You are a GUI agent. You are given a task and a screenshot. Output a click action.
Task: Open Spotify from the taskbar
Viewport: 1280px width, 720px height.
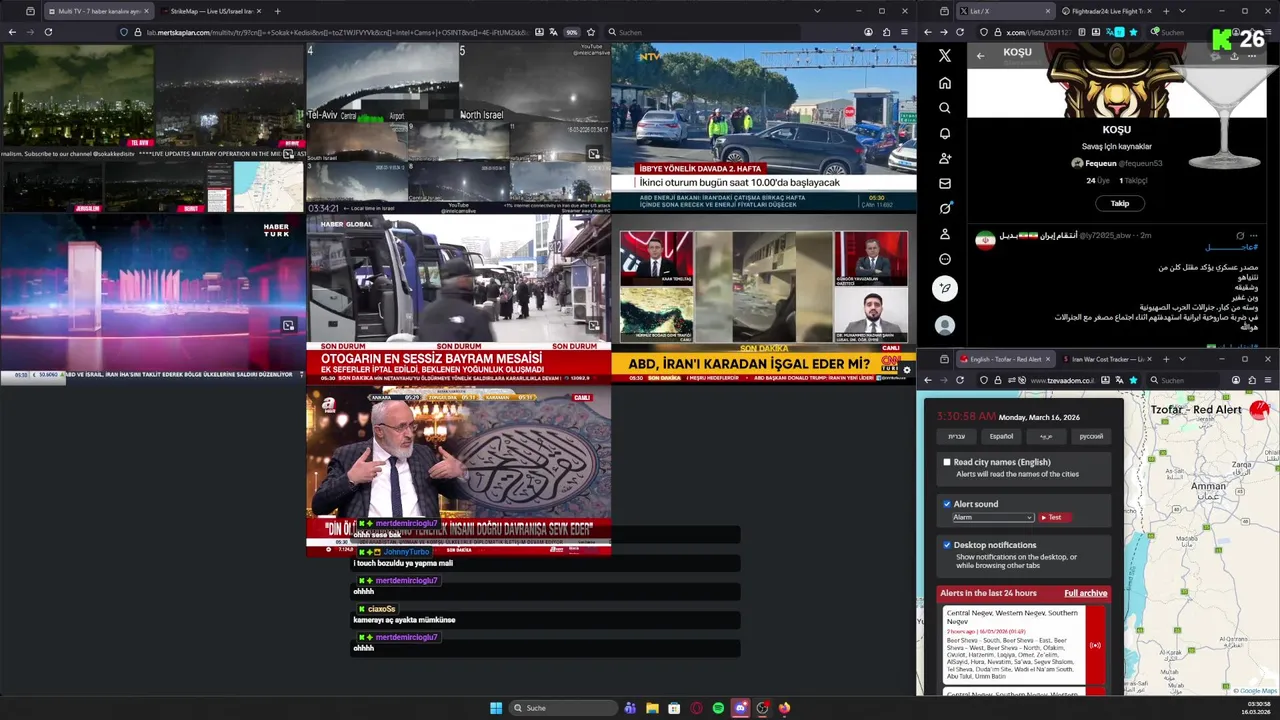coord(718,708)
